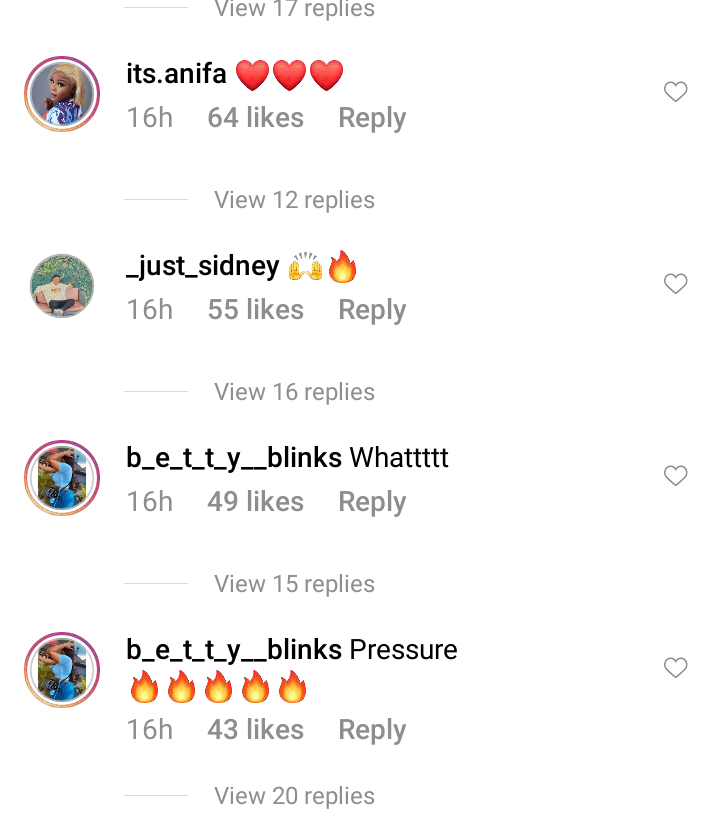Expand View 15 replies
The image size is (720, 819).
(x=294, y=584)
